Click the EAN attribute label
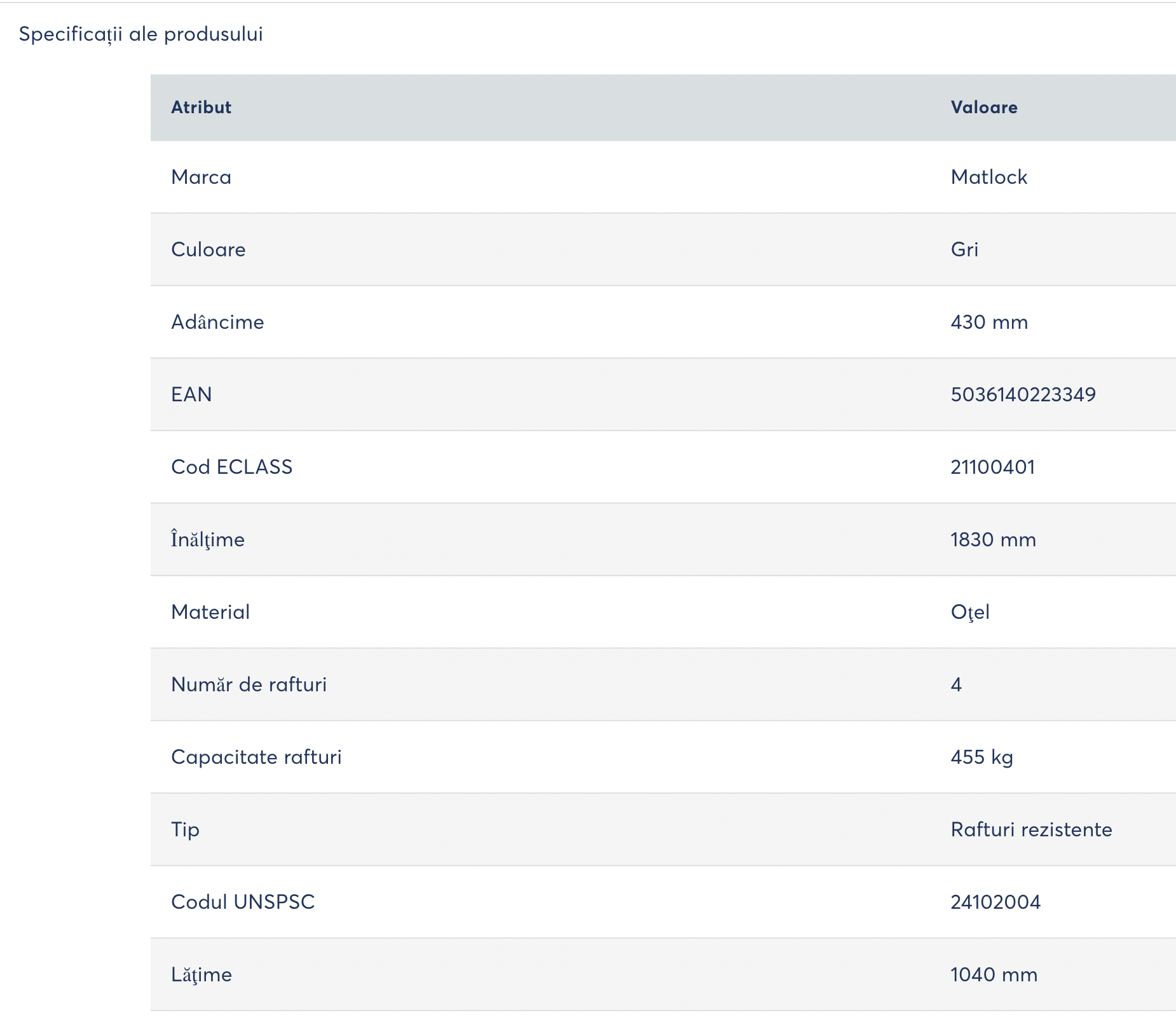 pyautogui.click(x=191, y=394)
